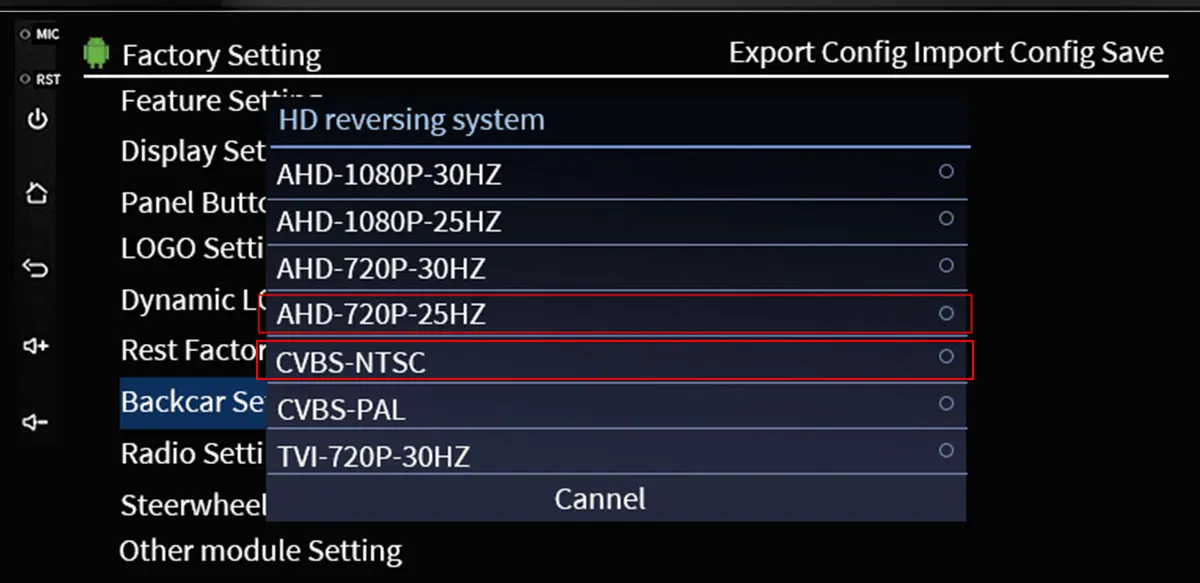This screenshot has height=583, width=1200.
Task: Choose the AHD-720P-25HZ radio option
Action: [946, 314]
